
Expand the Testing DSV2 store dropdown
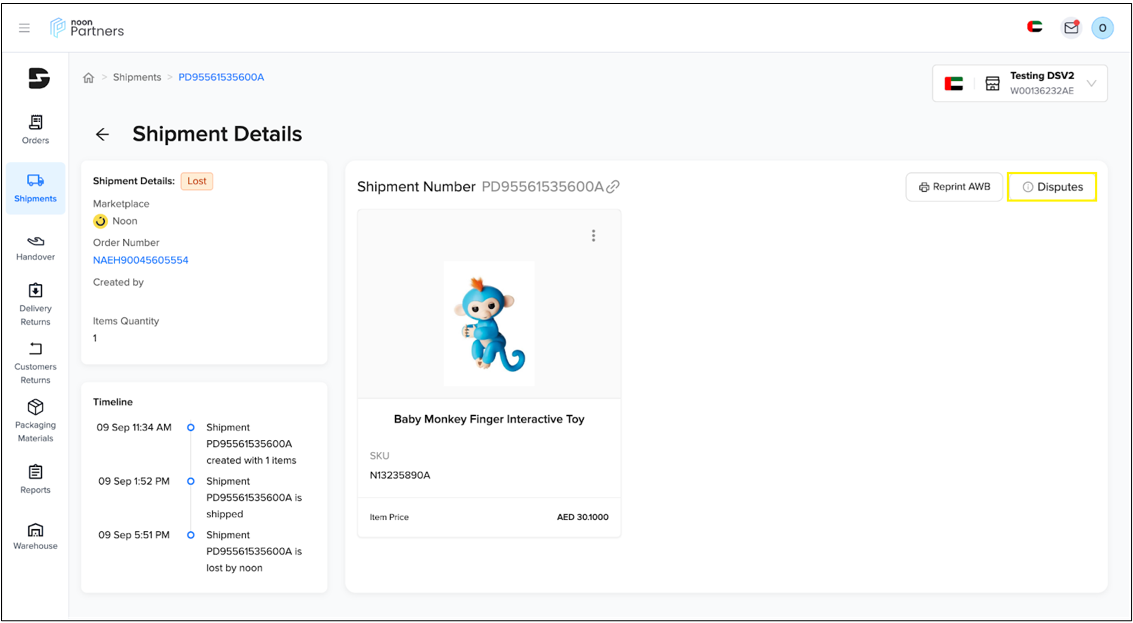[1020, 83]
